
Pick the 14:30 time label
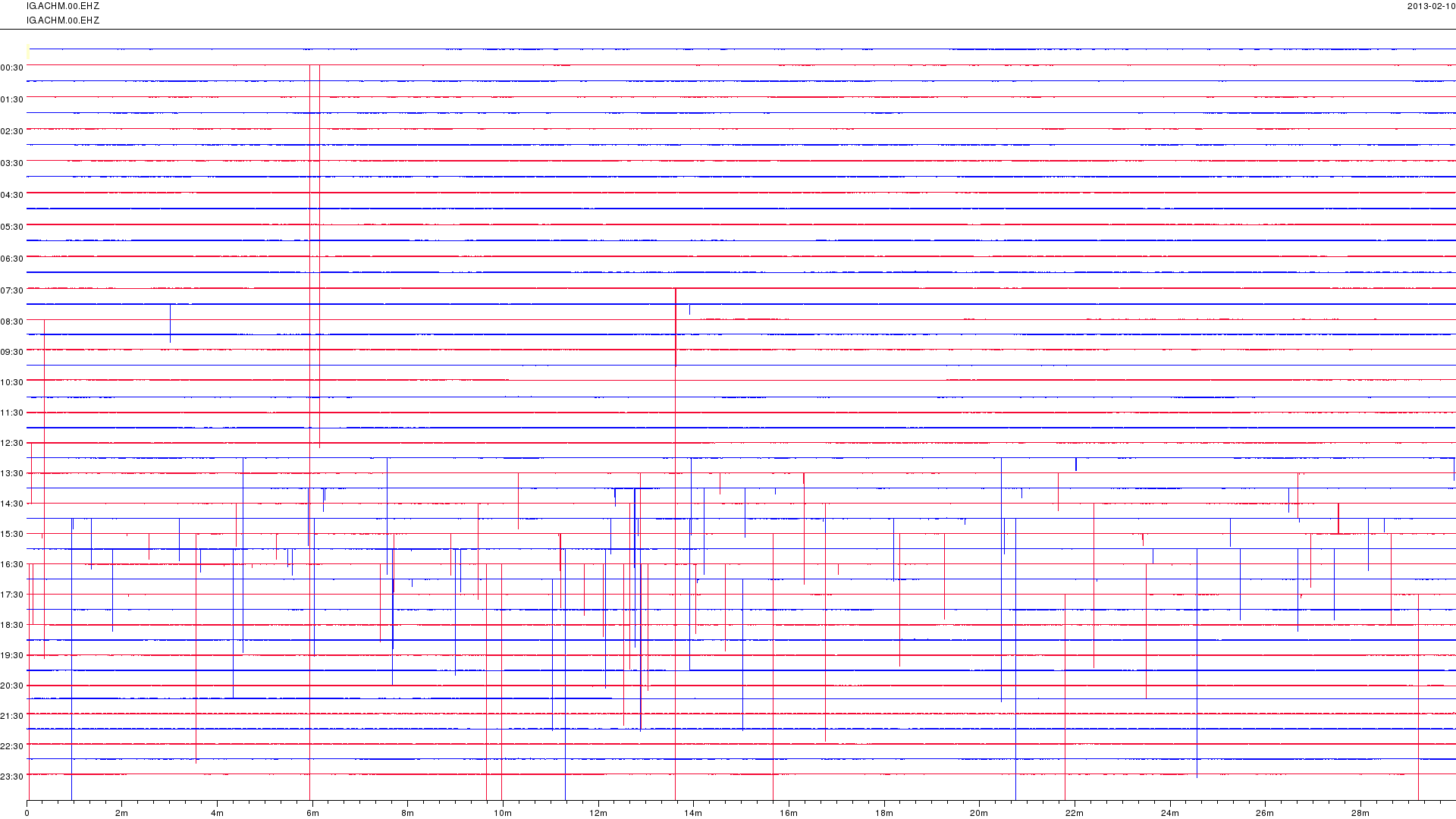coord(12,504)
